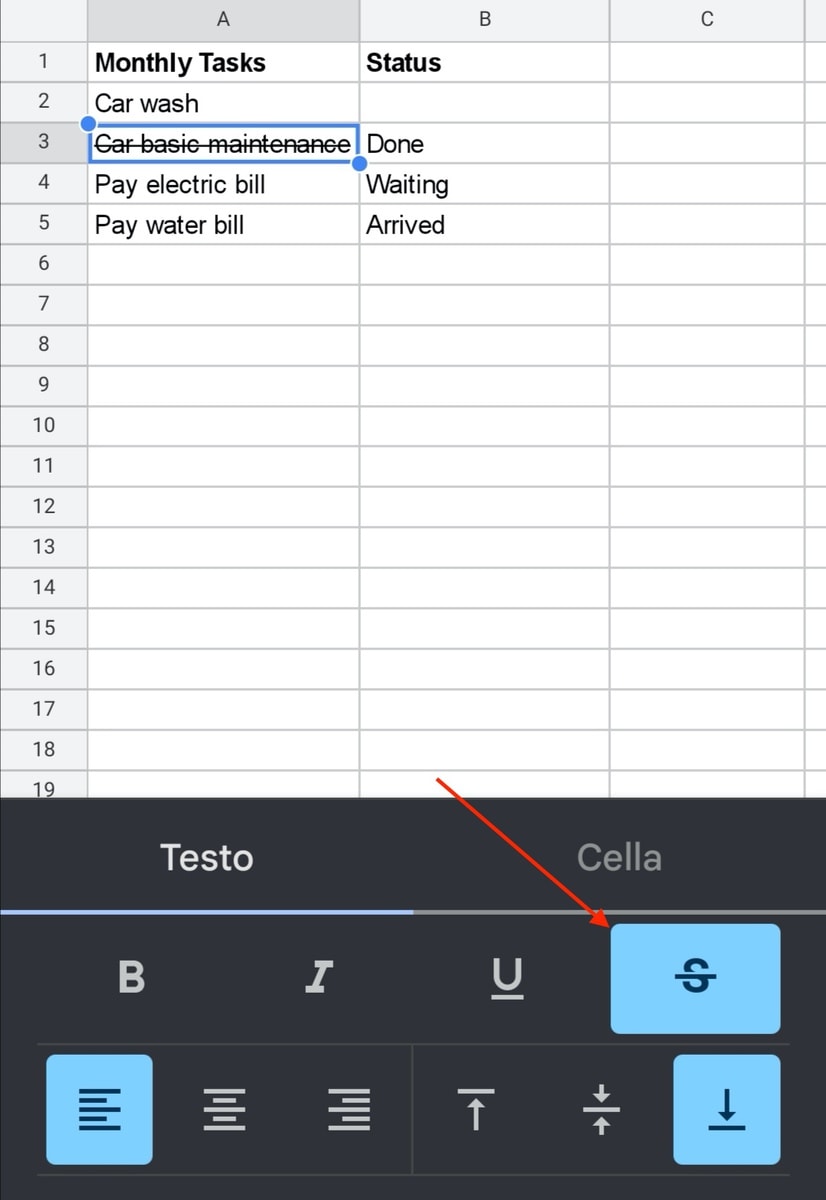Select the Waiting status cell

pyautogui.click(x=484, y=184)
